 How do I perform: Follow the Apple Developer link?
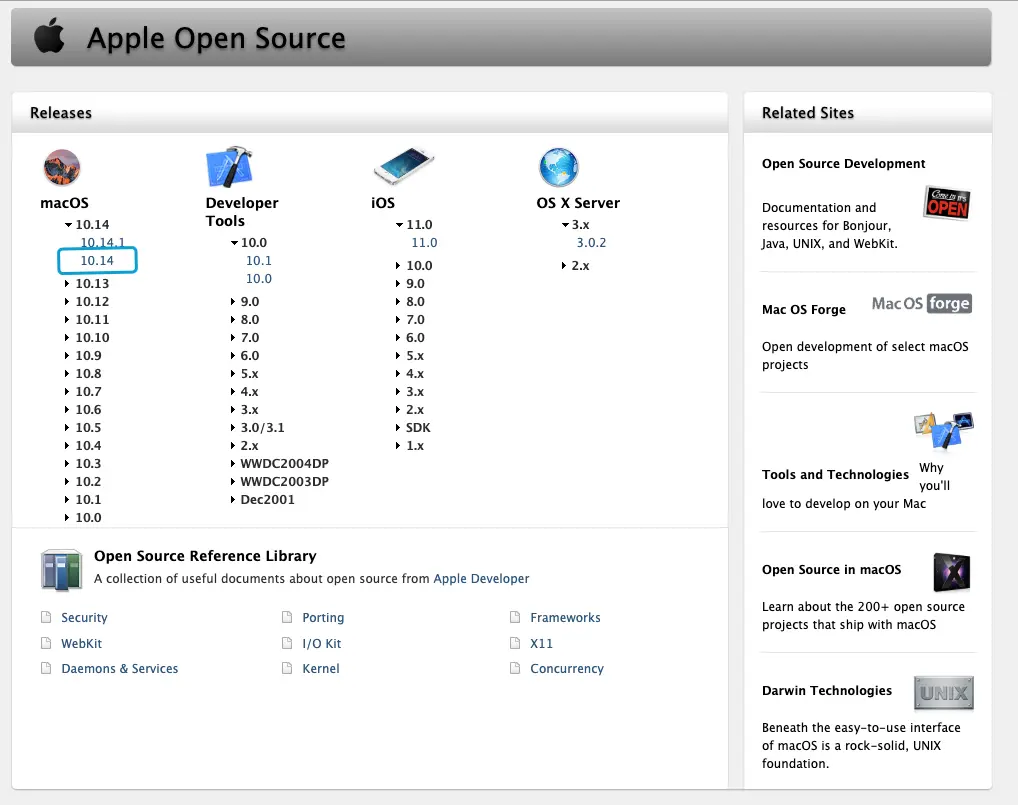pyautogui.click(x=481, y=578)
